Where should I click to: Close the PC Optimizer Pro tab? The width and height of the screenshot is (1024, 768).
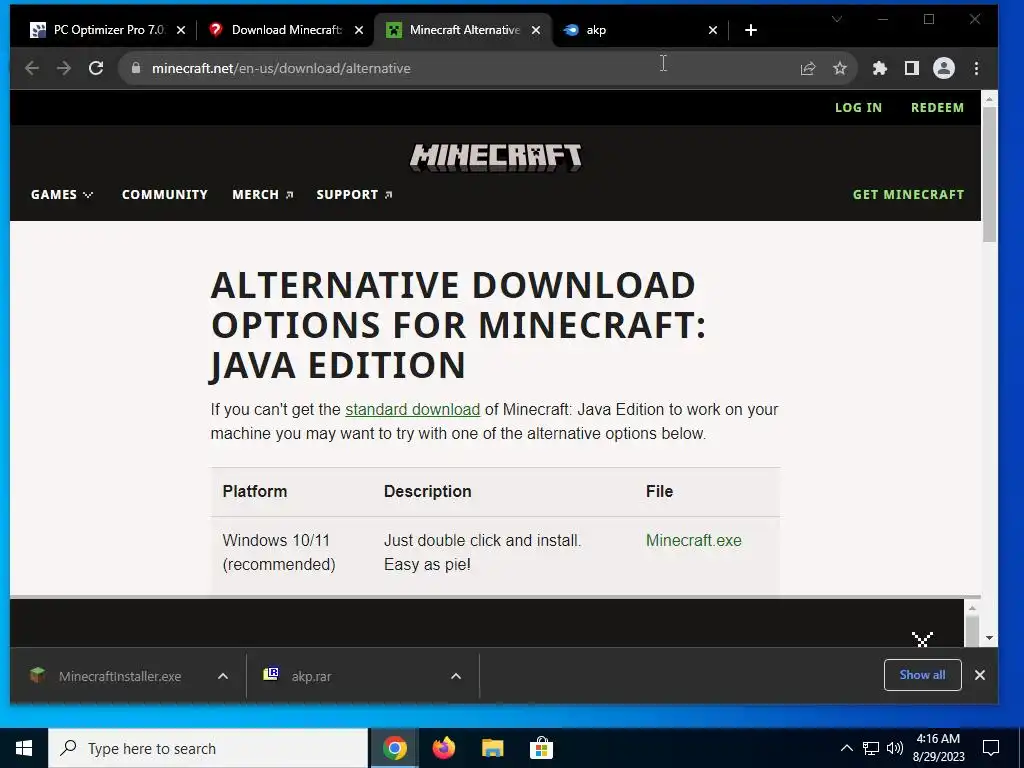pyautogui.click(x=181, y=30)
